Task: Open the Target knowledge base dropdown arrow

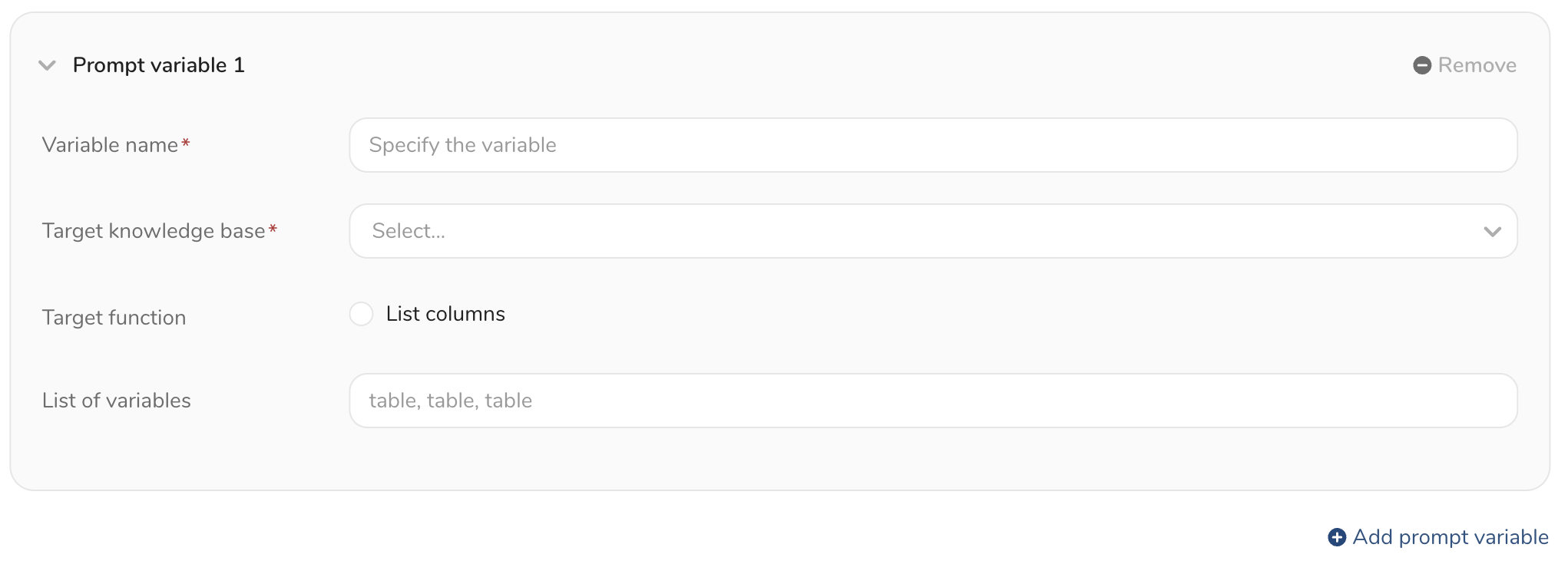Action: (1492, 231)
